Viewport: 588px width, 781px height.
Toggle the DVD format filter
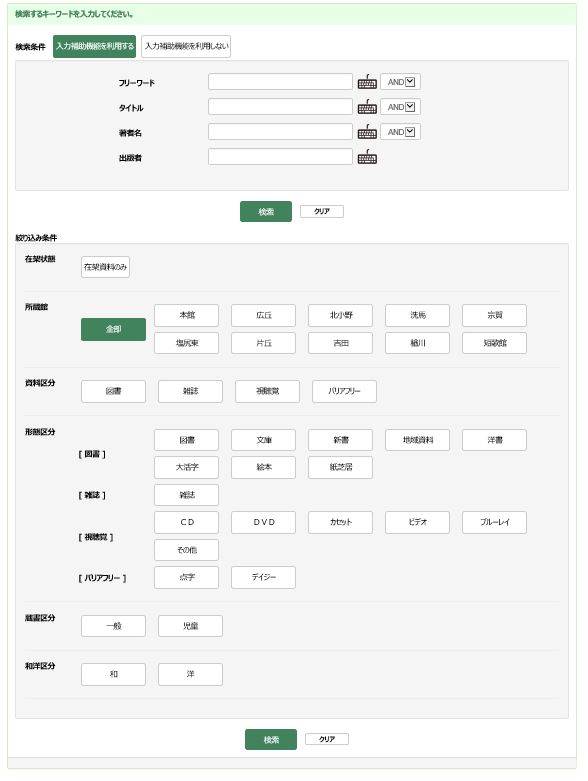click(x=263, y=522)
